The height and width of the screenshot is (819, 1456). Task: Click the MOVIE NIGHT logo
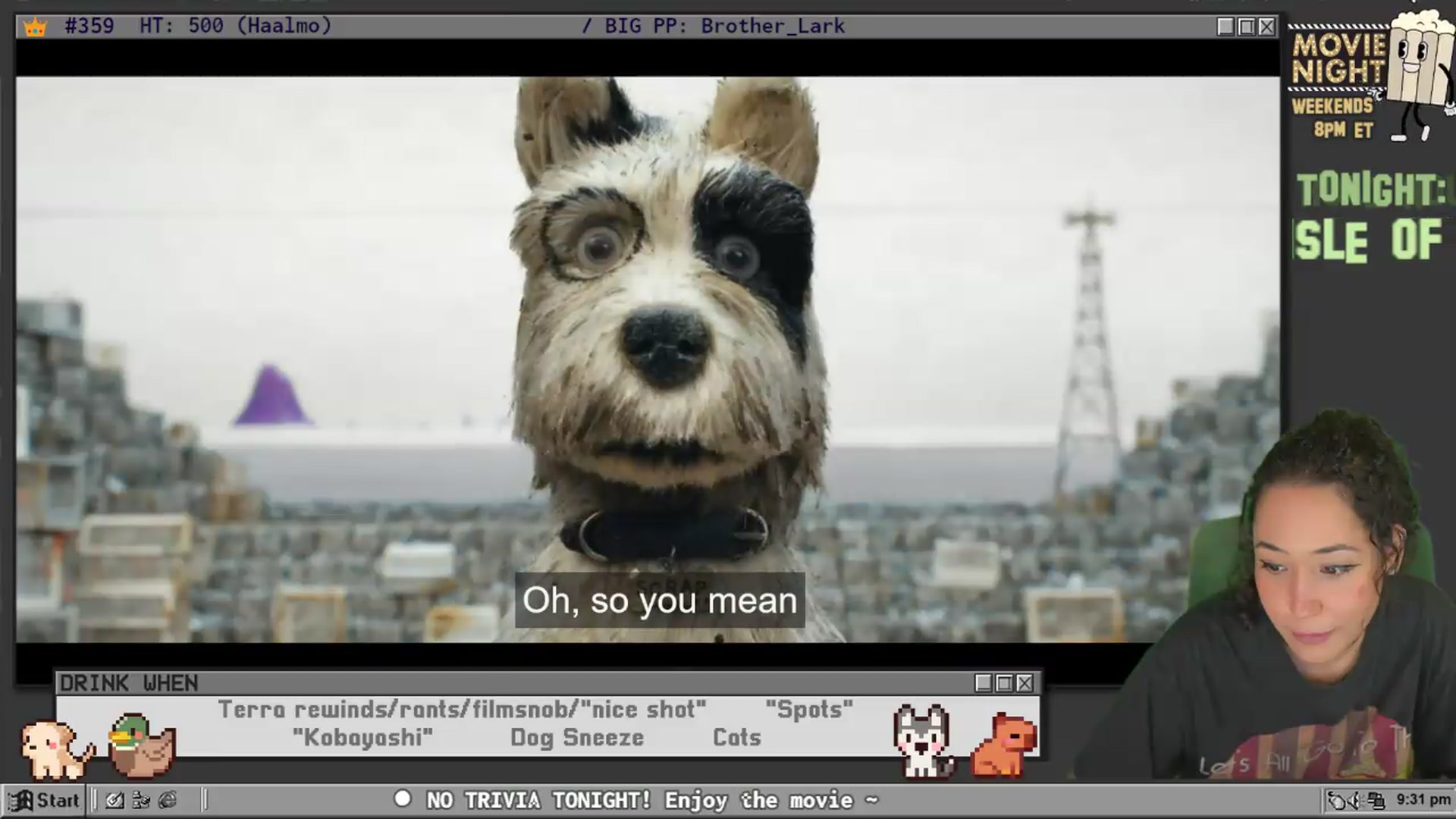[1338, 58]
